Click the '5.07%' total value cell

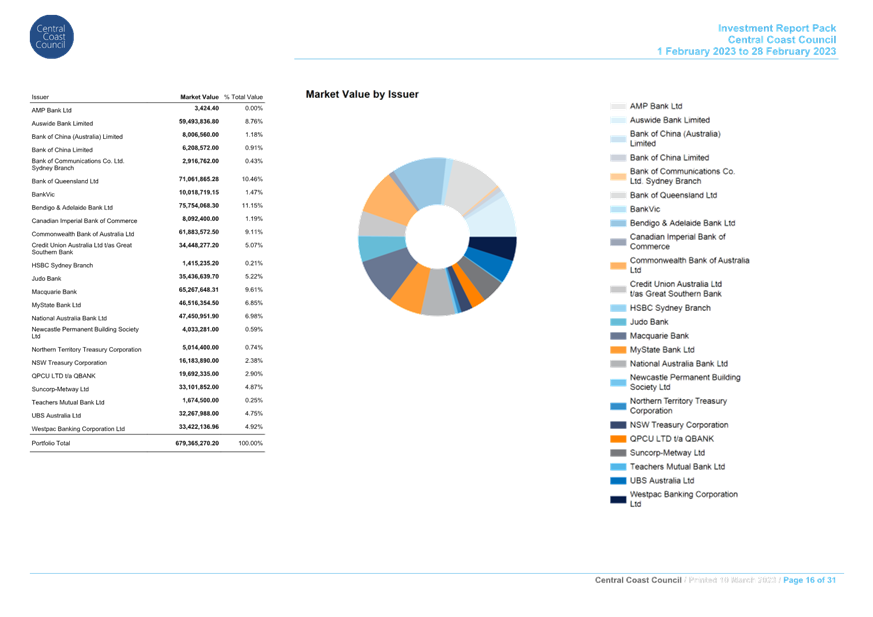tap(254, 245)
